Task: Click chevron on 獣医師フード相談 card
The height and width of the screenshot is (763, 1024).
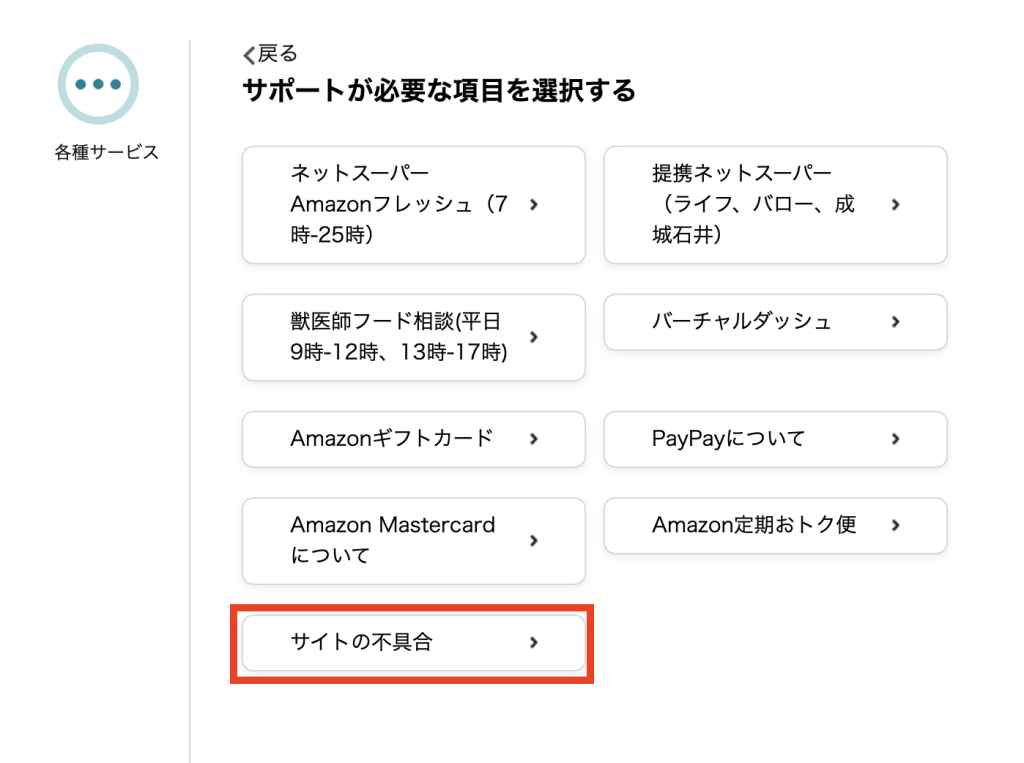Action: 534,337
